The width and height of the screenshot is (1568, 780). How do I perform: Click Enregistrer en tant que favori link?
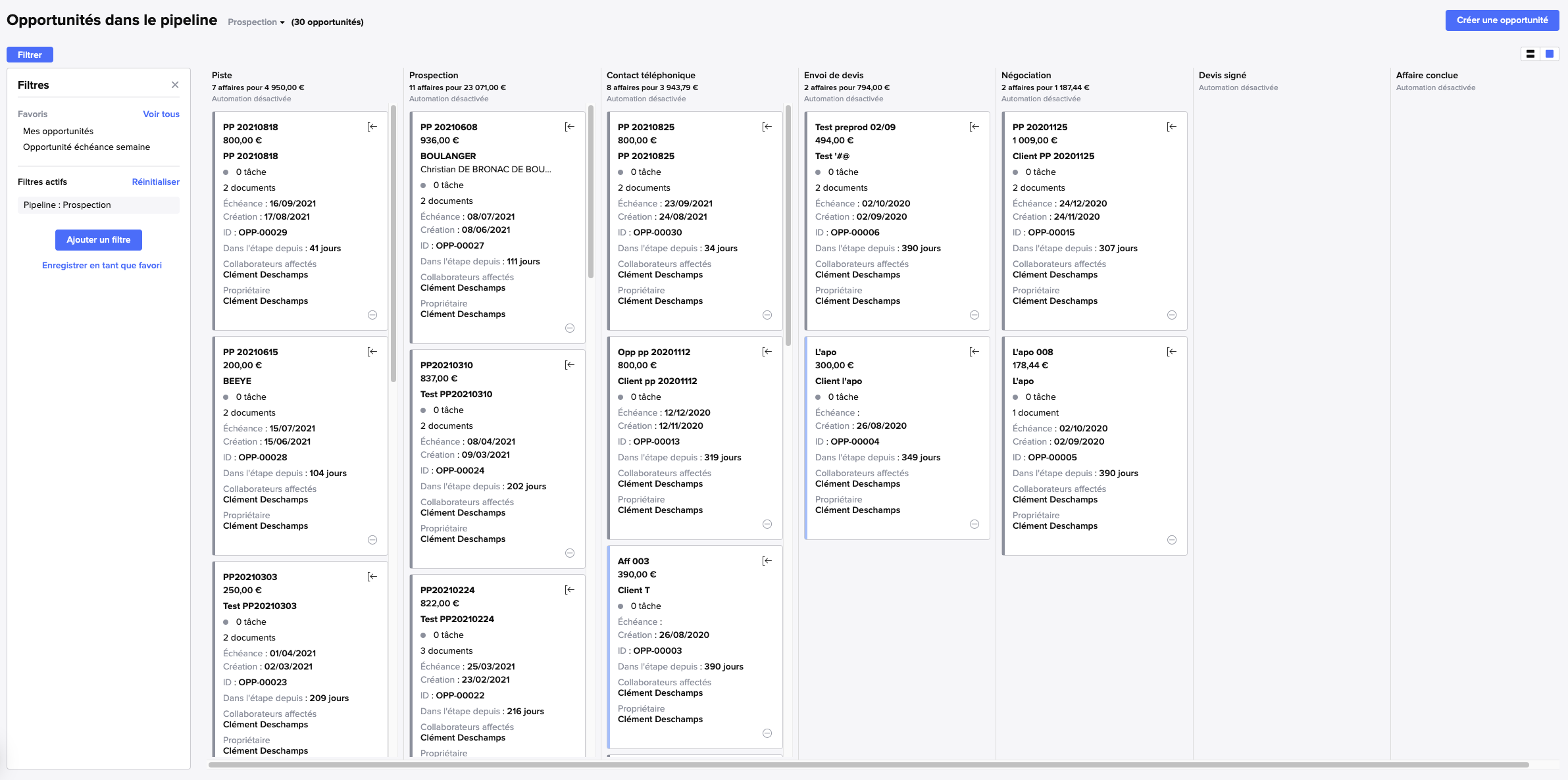tap(102, 265)
